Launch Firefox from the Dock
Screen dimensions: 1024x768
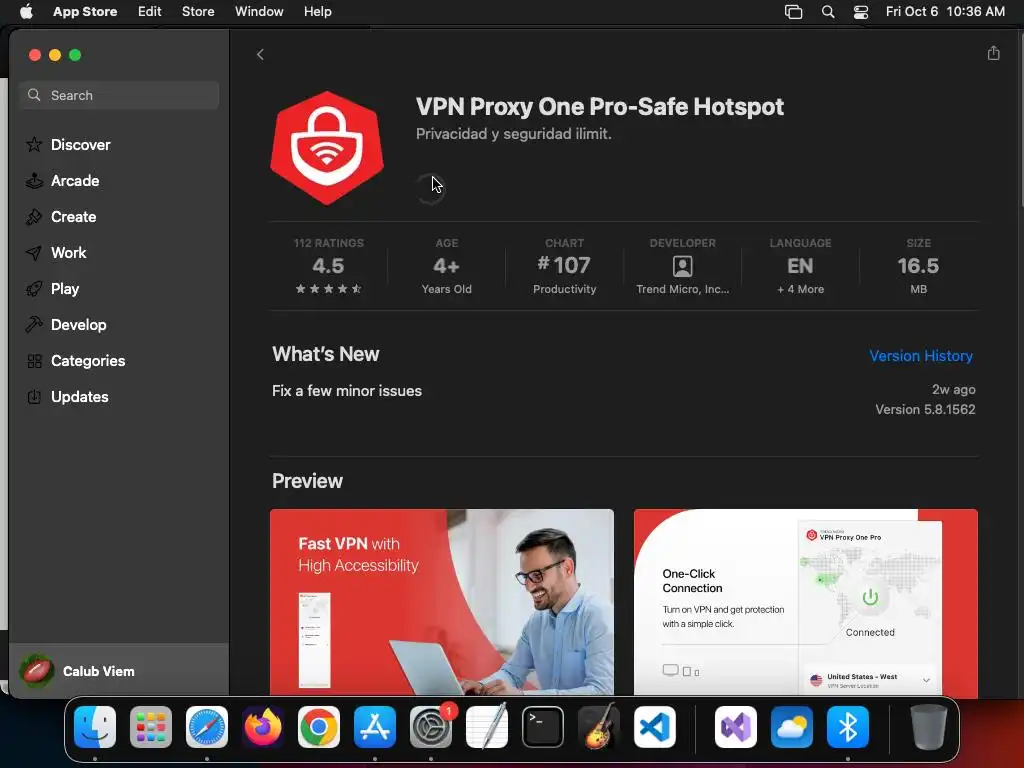(x=263, y=727)
